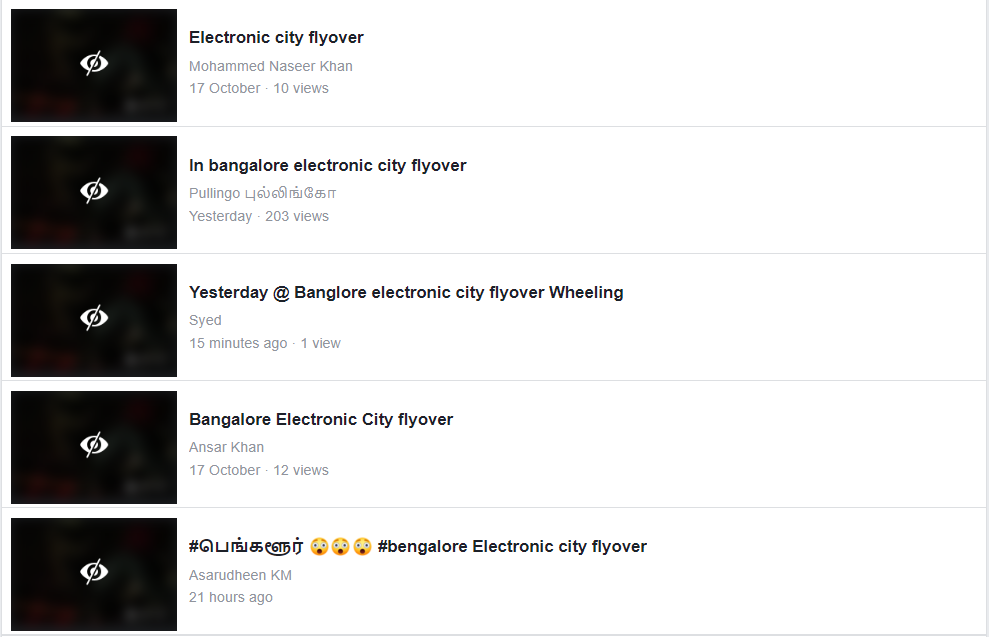The height and width of the screenshot is (637, 989).
Task: Reveal the 'In bangalore electronic city flyover' thumbnail icon
Action: [94, 191]
